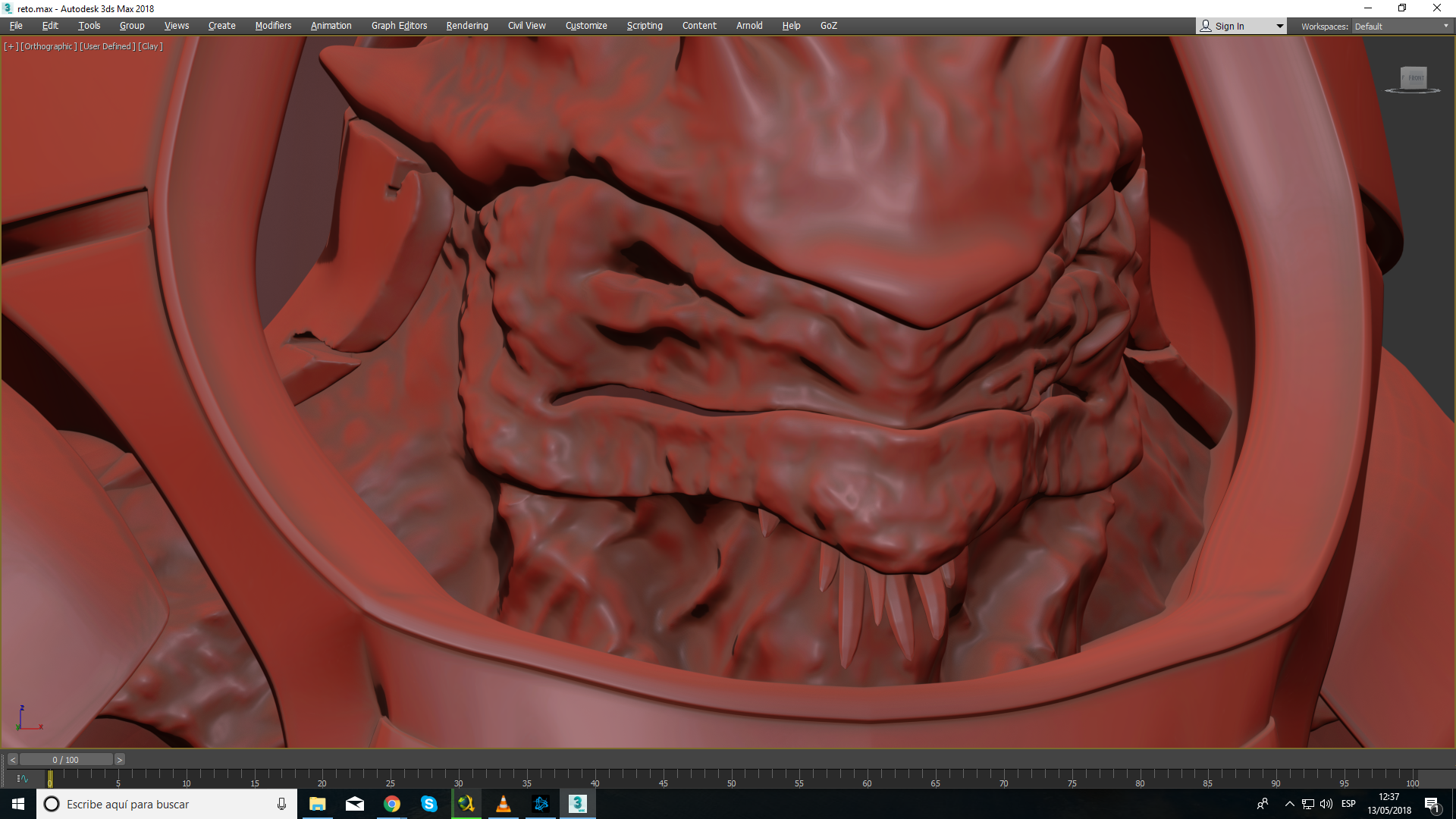1456x819 pixels.
Task: Open the Rendering menu
Action: click(x=466, y=26)
